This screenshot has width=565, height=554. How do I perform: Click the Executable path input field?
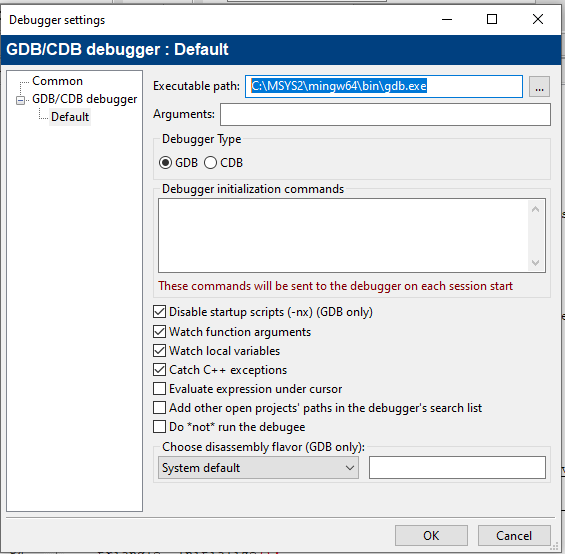(384, 87)
